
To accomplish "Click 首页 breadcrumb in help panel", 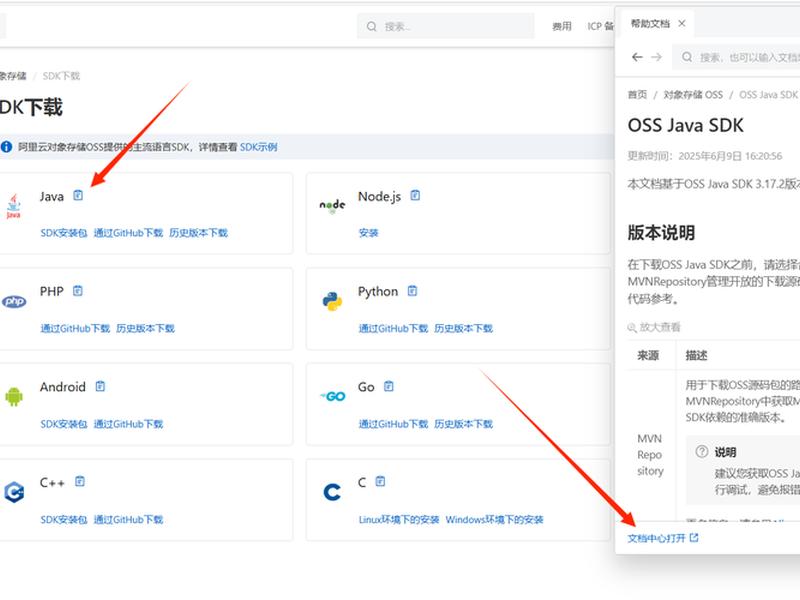I will coord(637,95).
